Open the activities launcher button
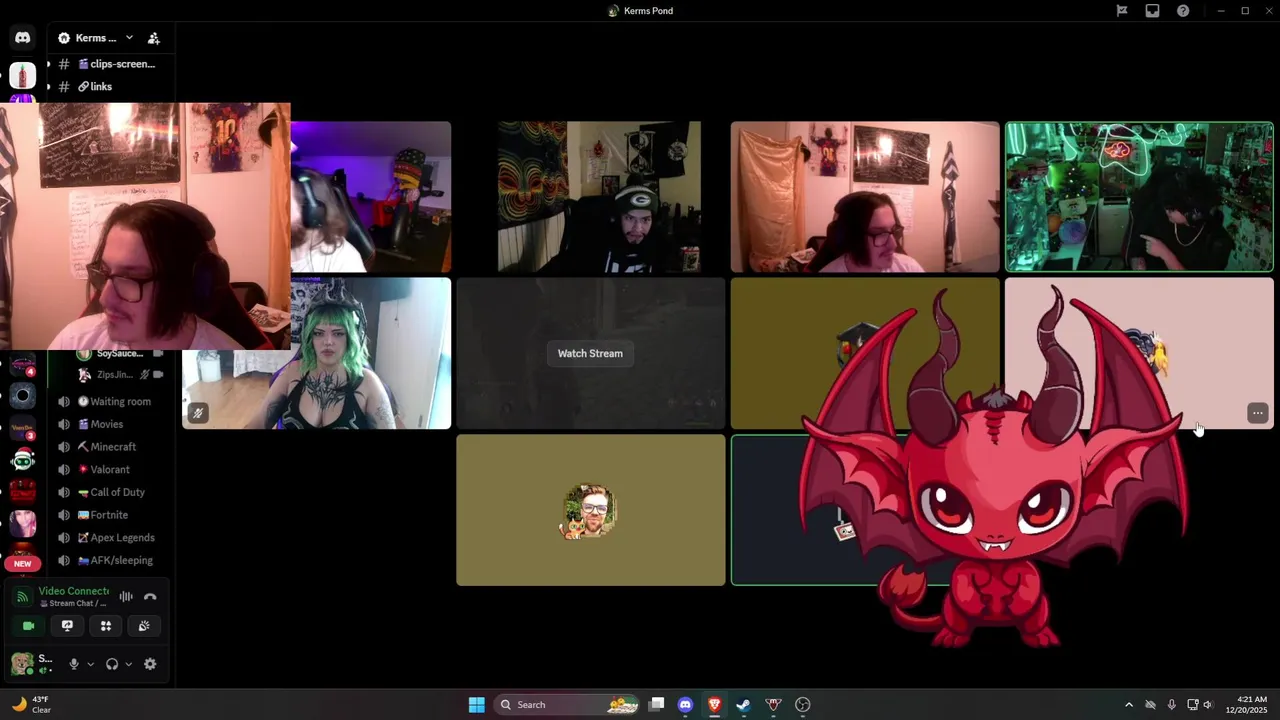 pyautogui.click(x=106, y=626)
